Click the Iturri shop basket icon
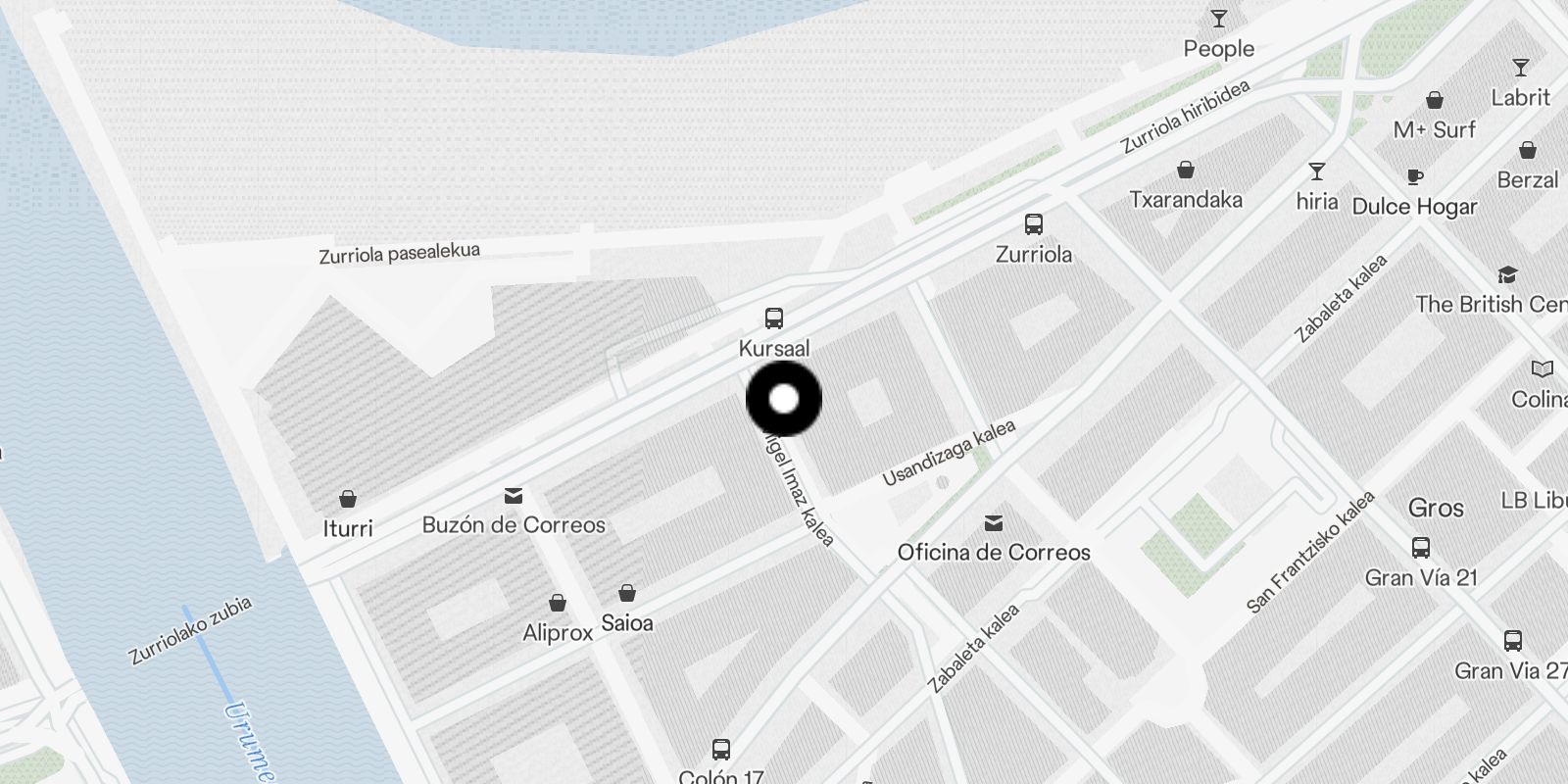 (347, 499)
